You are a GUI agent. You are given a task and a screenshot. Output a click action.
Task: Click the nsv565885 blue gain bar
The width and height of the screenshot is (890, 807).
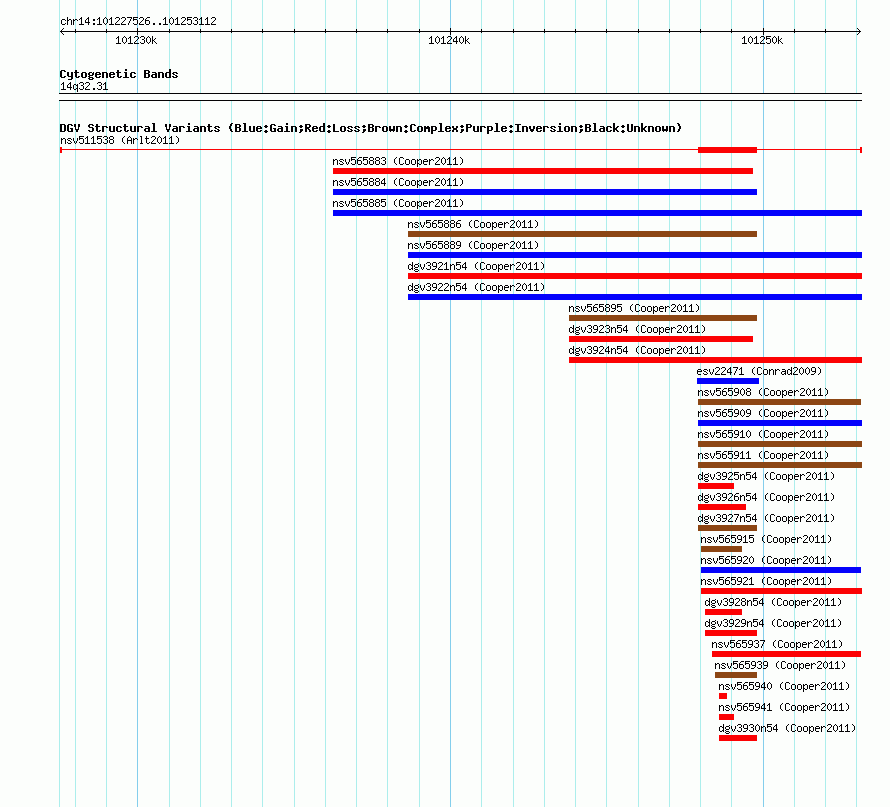click(597, 213)
